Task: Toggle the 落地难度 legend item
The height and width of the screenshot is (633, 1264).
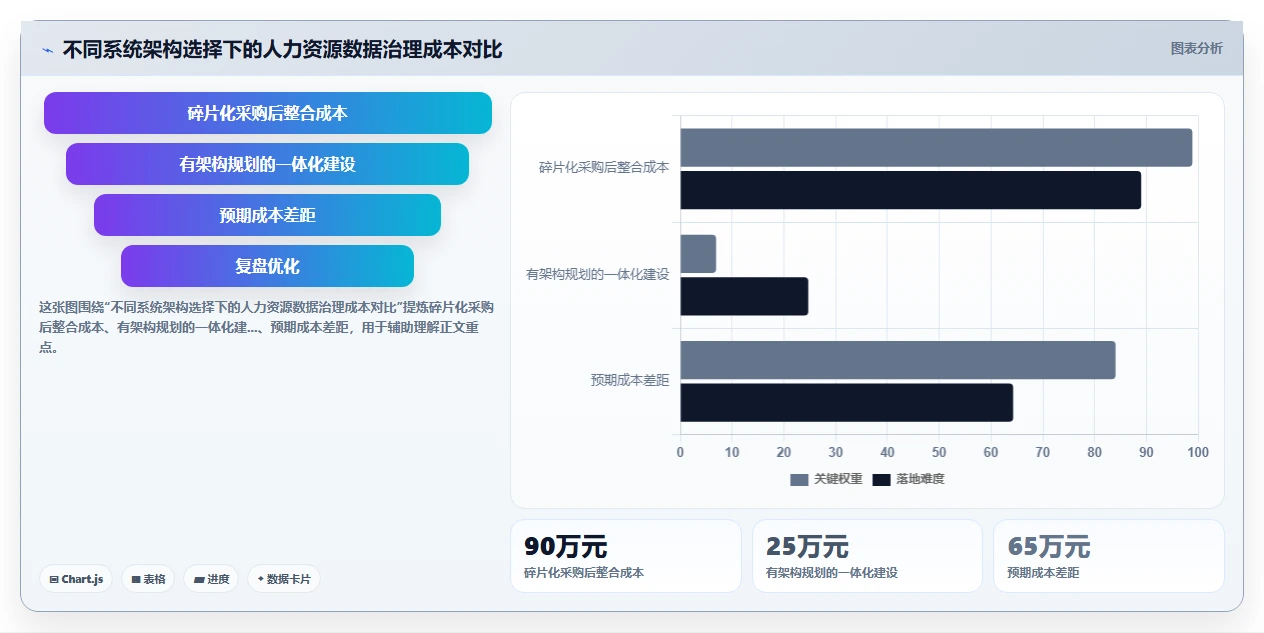Action: pyautogui.click(x=908, y=479)
